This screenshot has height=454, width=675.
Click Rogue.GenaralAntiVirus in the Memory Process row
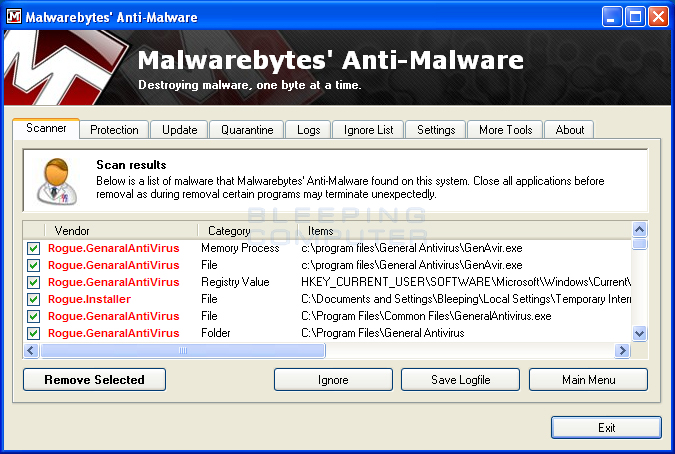114,248
